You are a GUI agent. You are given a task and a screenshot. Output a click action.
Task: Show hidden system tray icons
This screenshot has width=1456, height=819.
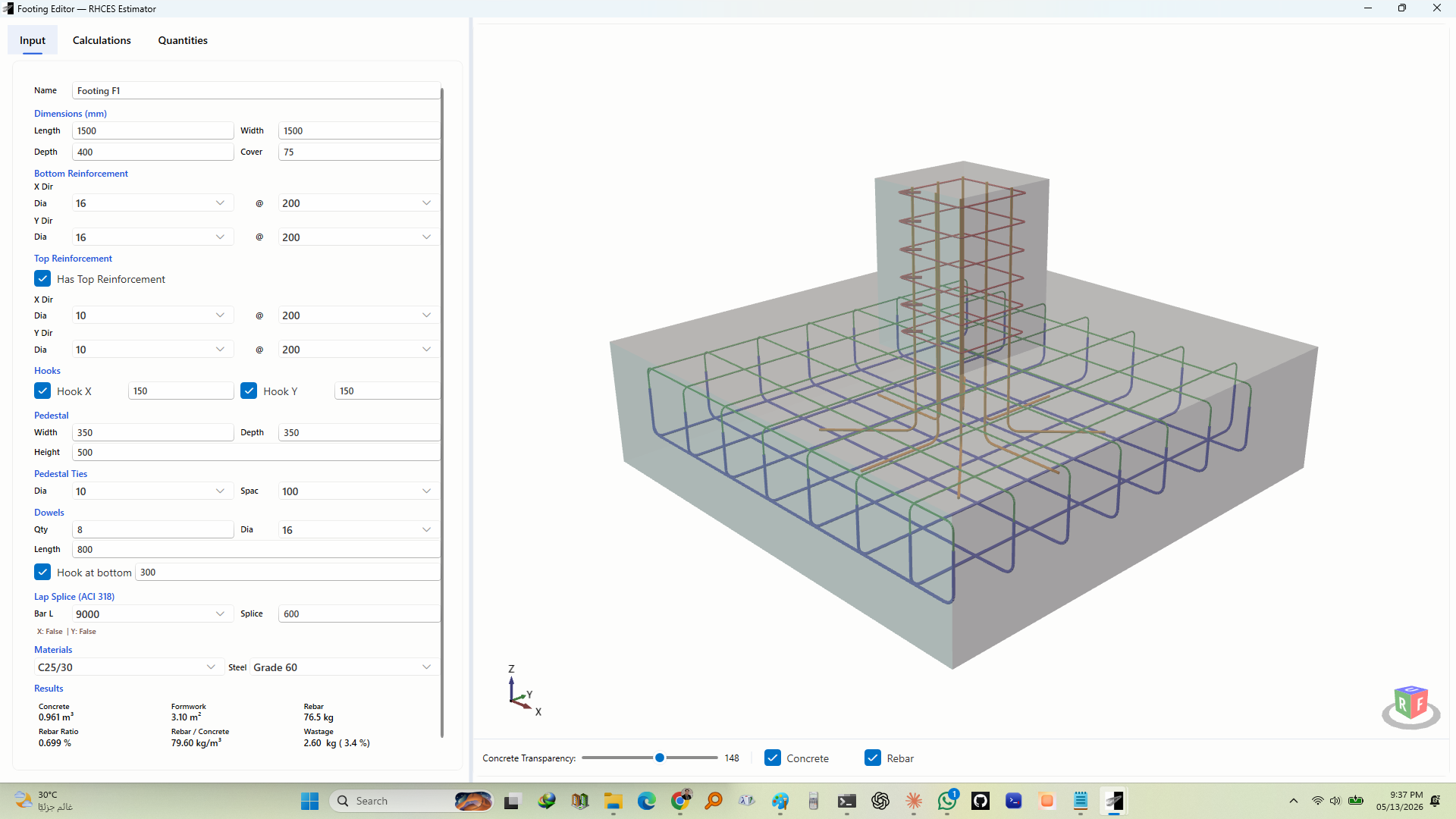pos(1294,801)
